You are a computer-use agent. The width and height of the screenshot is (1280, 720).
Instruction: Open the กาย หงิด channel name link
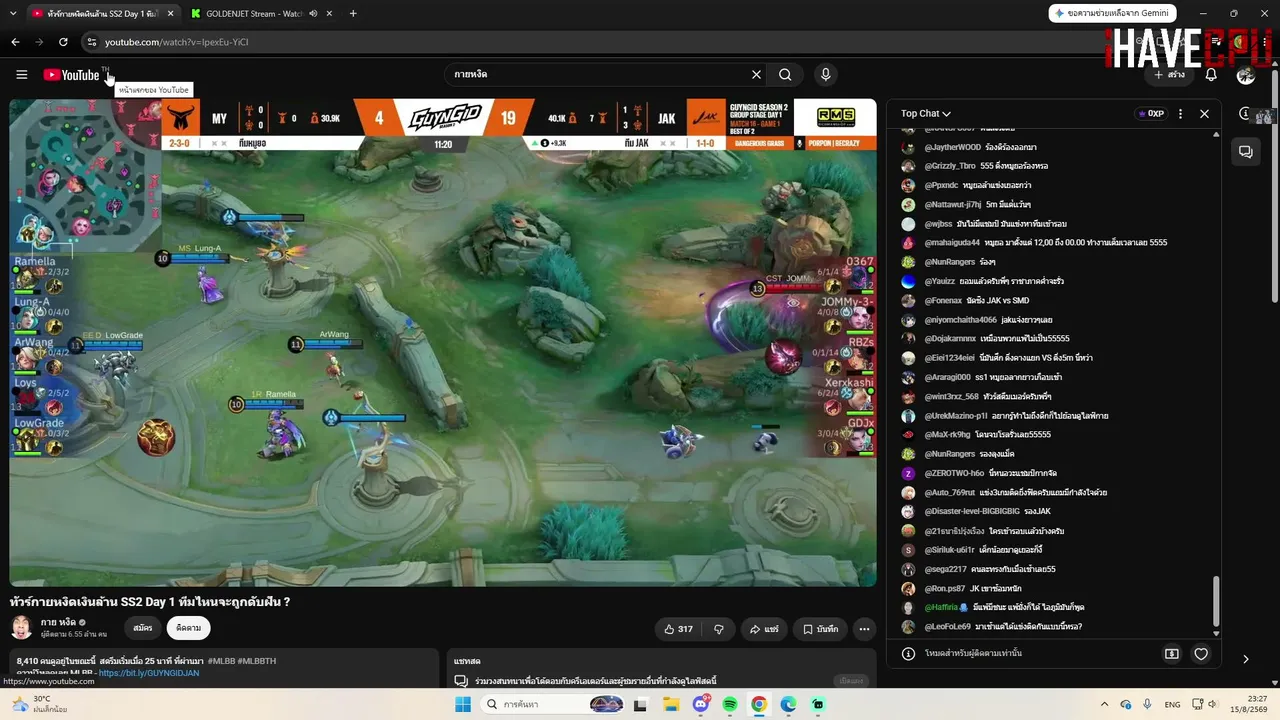click(59, 622)
